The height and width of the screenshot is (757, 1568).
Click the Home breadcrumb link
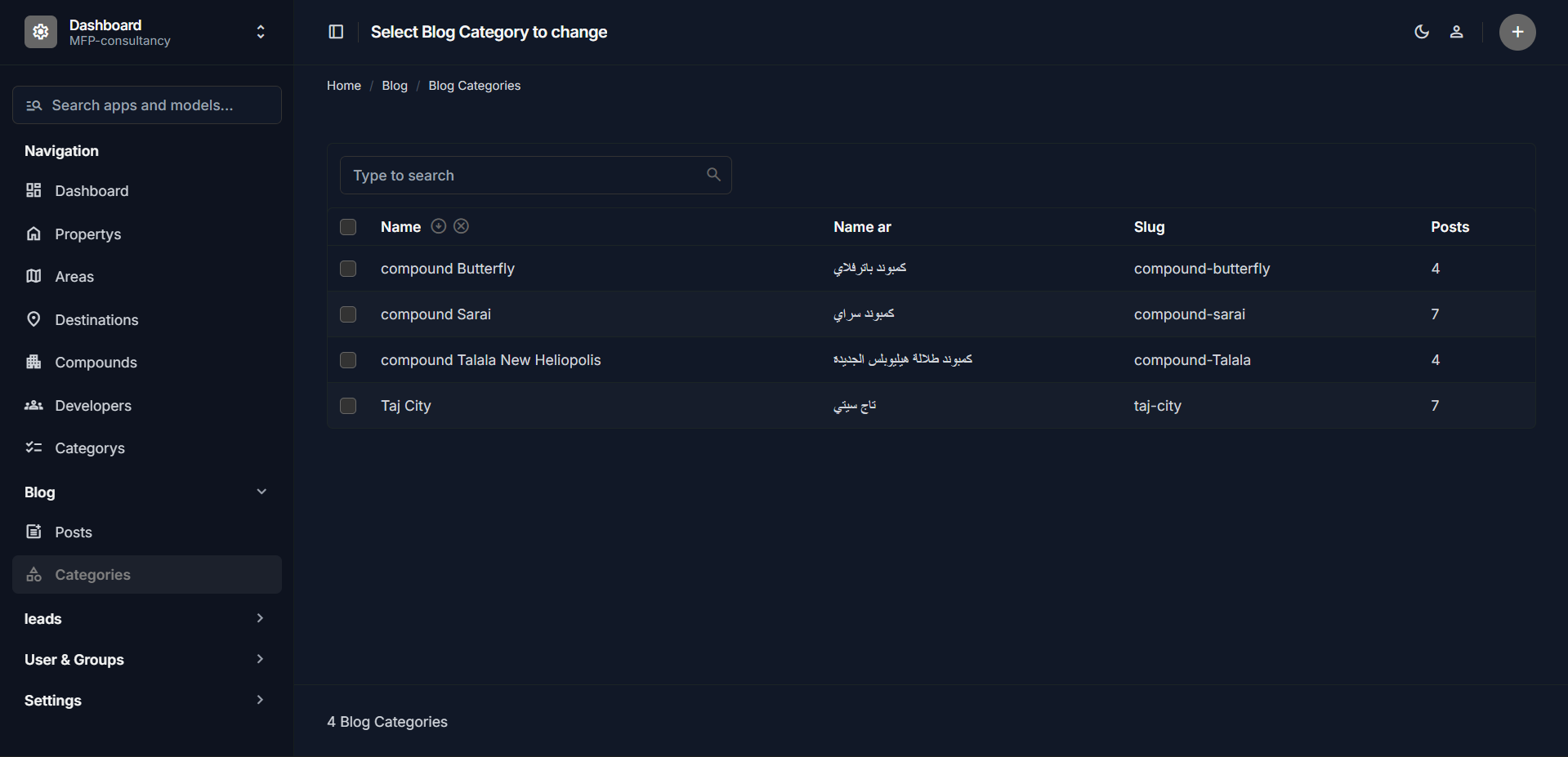(343, 86)
